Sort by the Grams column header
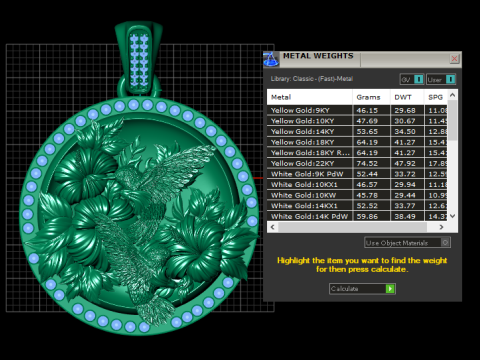480x360 pixels. click(371, 97)
